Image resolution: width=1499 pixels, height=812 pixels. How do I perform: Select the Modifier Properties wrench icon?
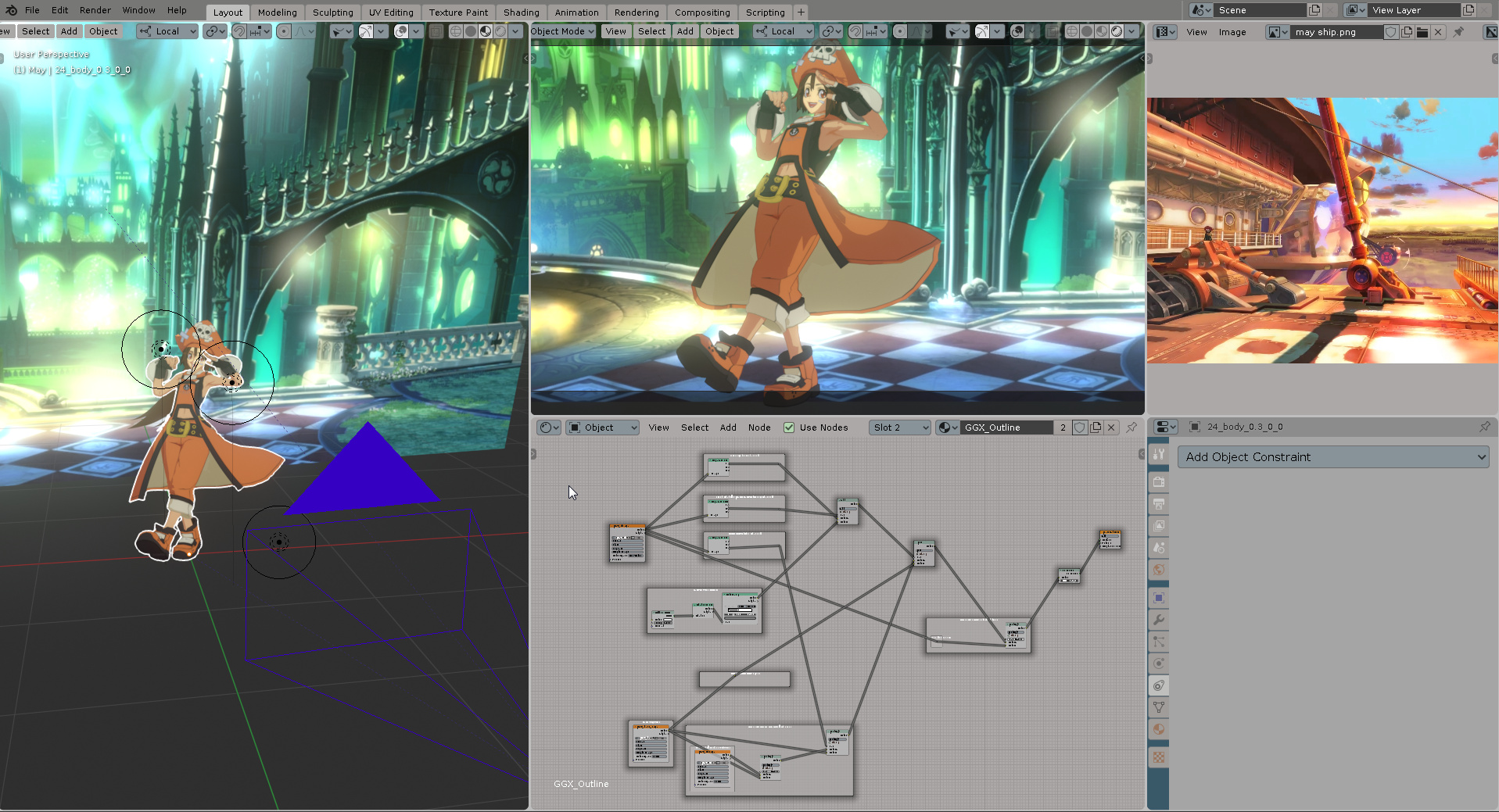(x=1159, y=619)
